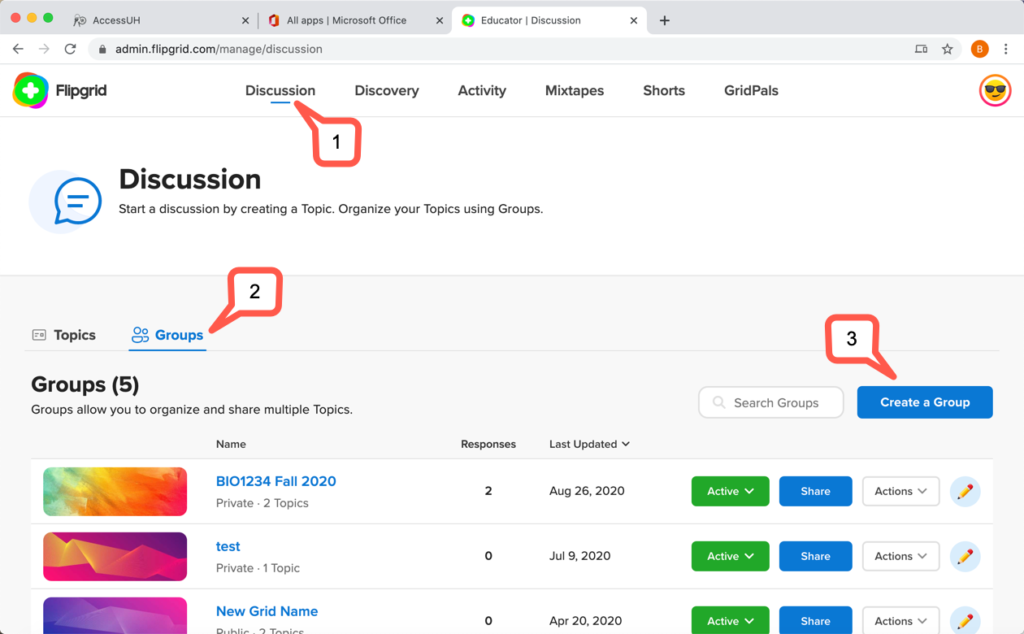
Task: Click the Flipgrid logo icon
Action: 30,90
